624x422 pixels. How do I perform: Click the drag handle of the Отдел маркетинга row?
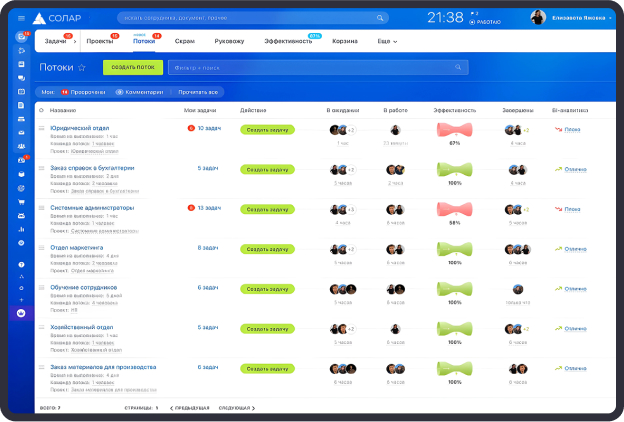41,248
